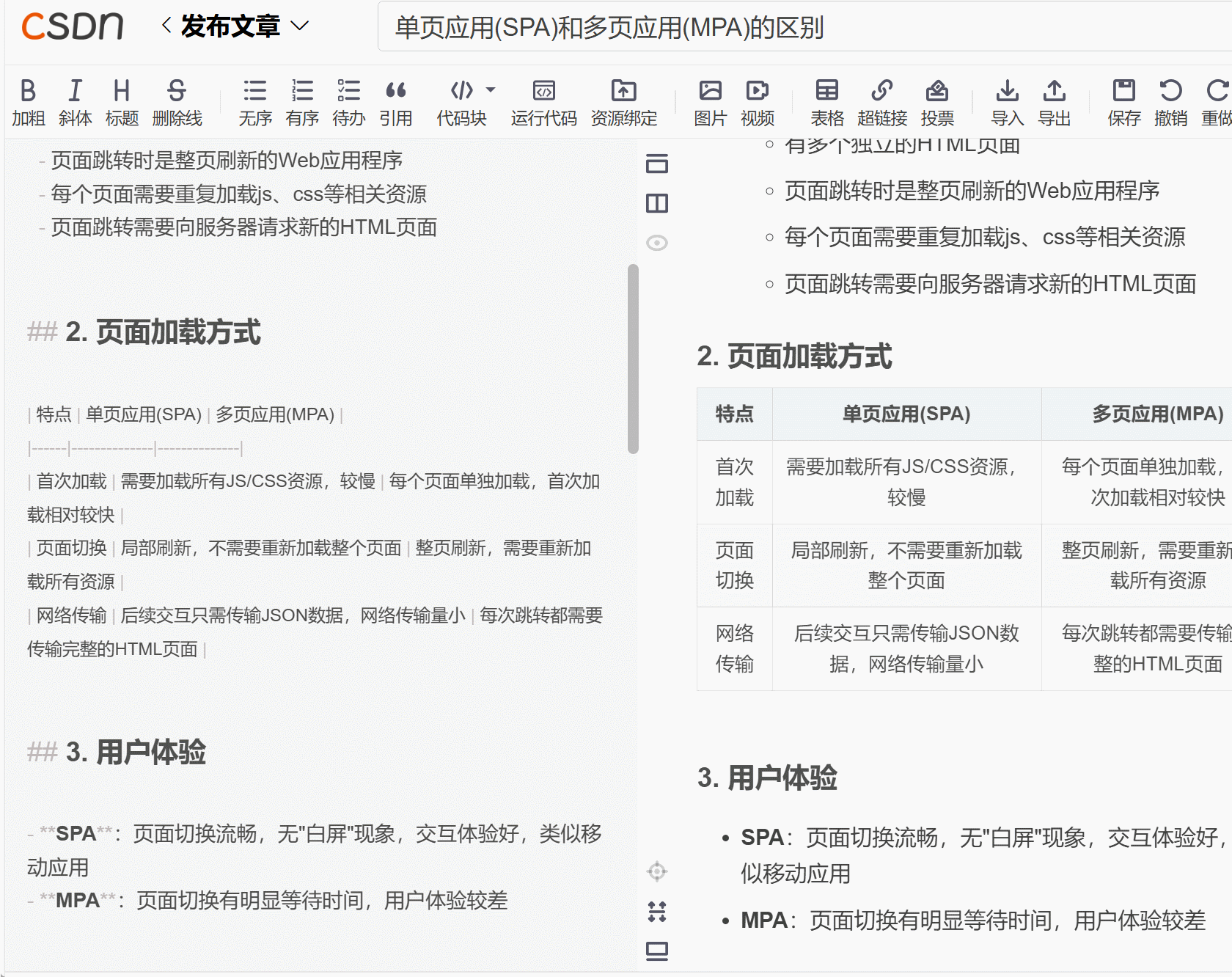The image size is (1232, 977).
Task: Click the back chevron beside 发布文章
Action: (166, 26)
